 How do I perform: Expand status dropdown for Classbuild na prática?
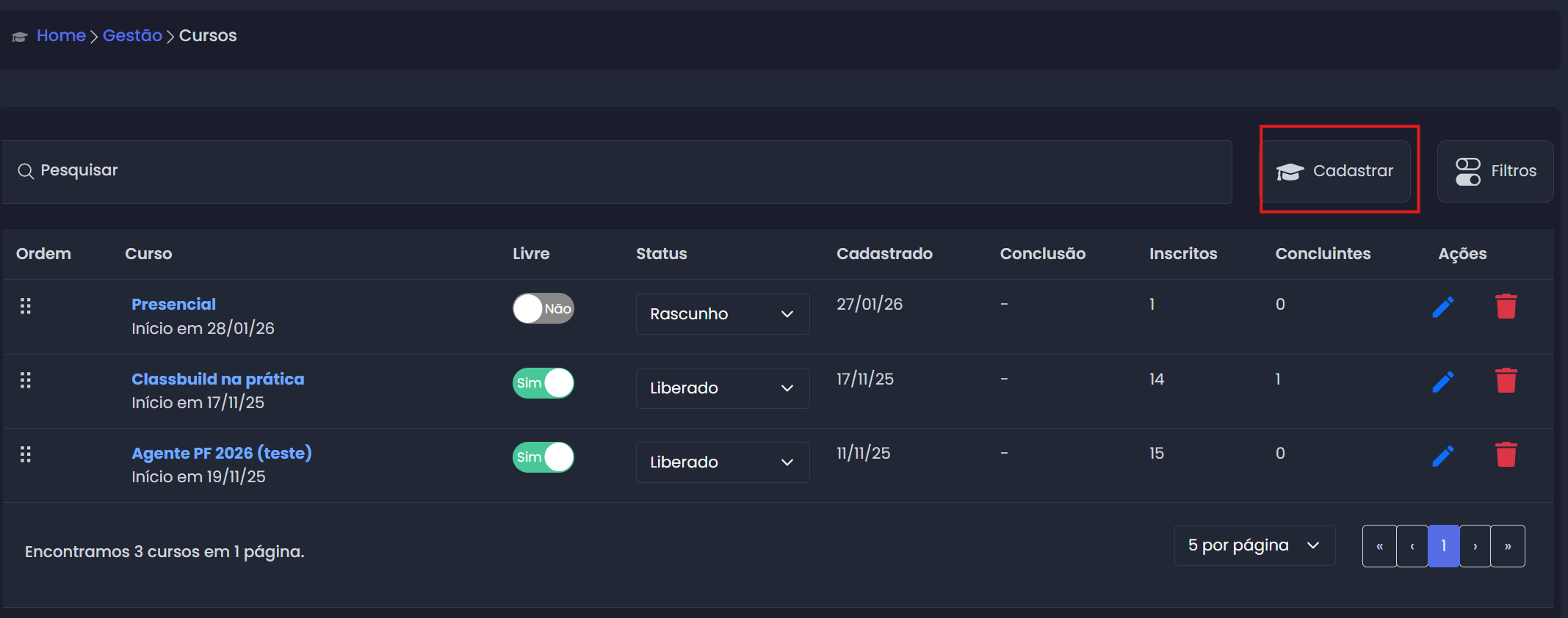pyautogui.click(x=722, y=388)
